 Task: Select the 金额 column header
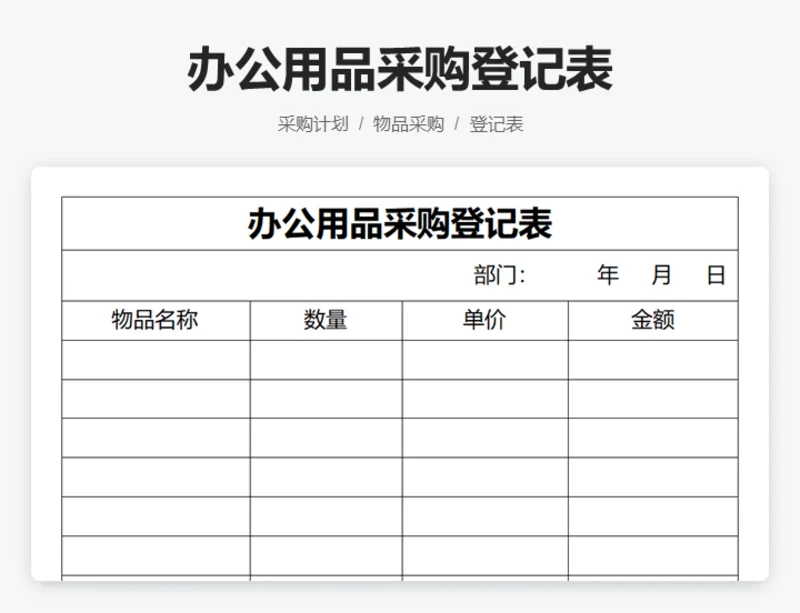coord(653,321)
